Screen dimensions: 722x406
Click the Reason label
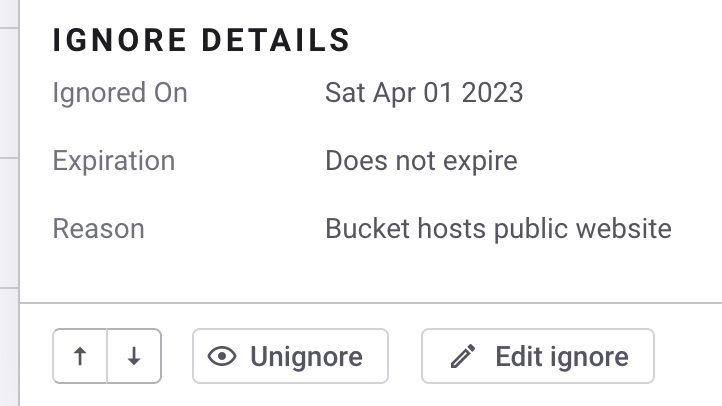tap(98, 228)
